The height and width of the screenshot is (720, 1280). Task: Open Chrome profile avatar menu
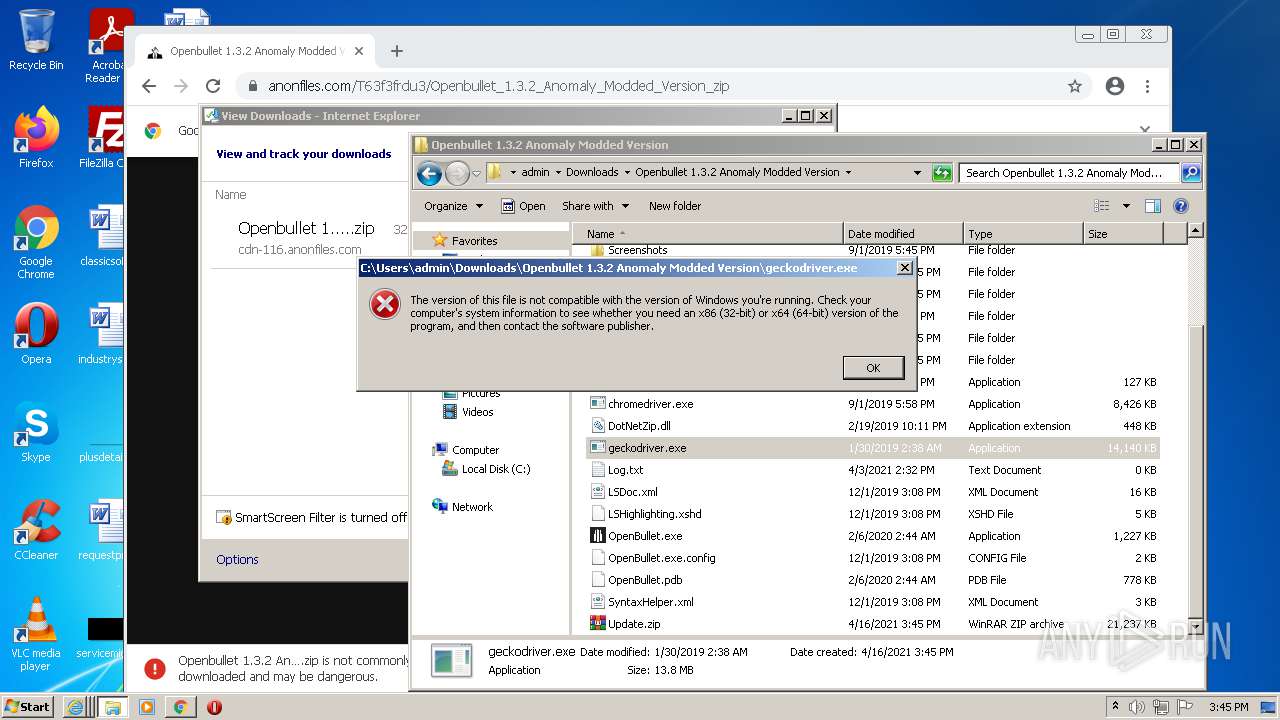(1115, 86)
